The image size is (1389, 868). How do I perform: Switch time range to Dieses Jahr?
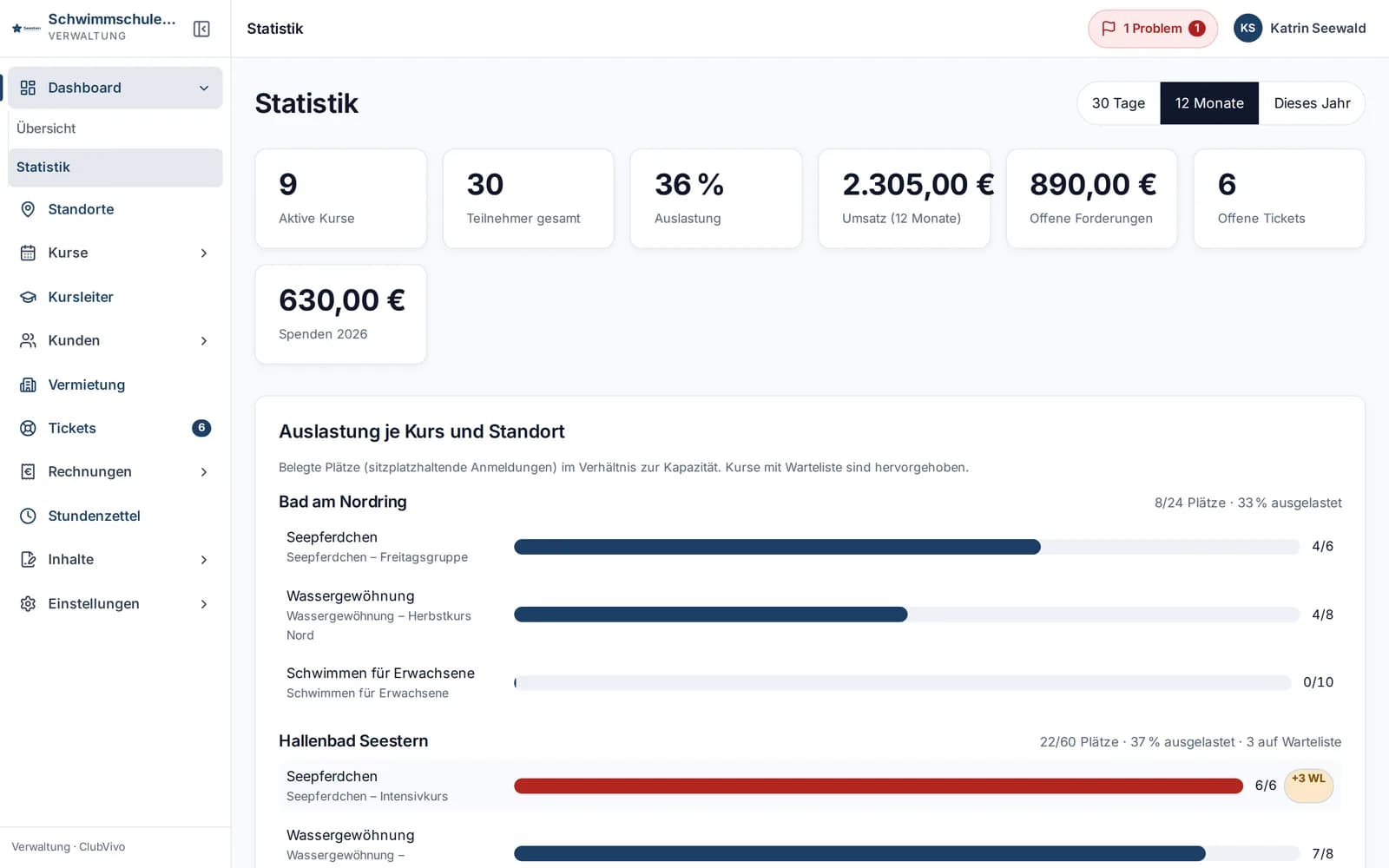point(1312,103)
